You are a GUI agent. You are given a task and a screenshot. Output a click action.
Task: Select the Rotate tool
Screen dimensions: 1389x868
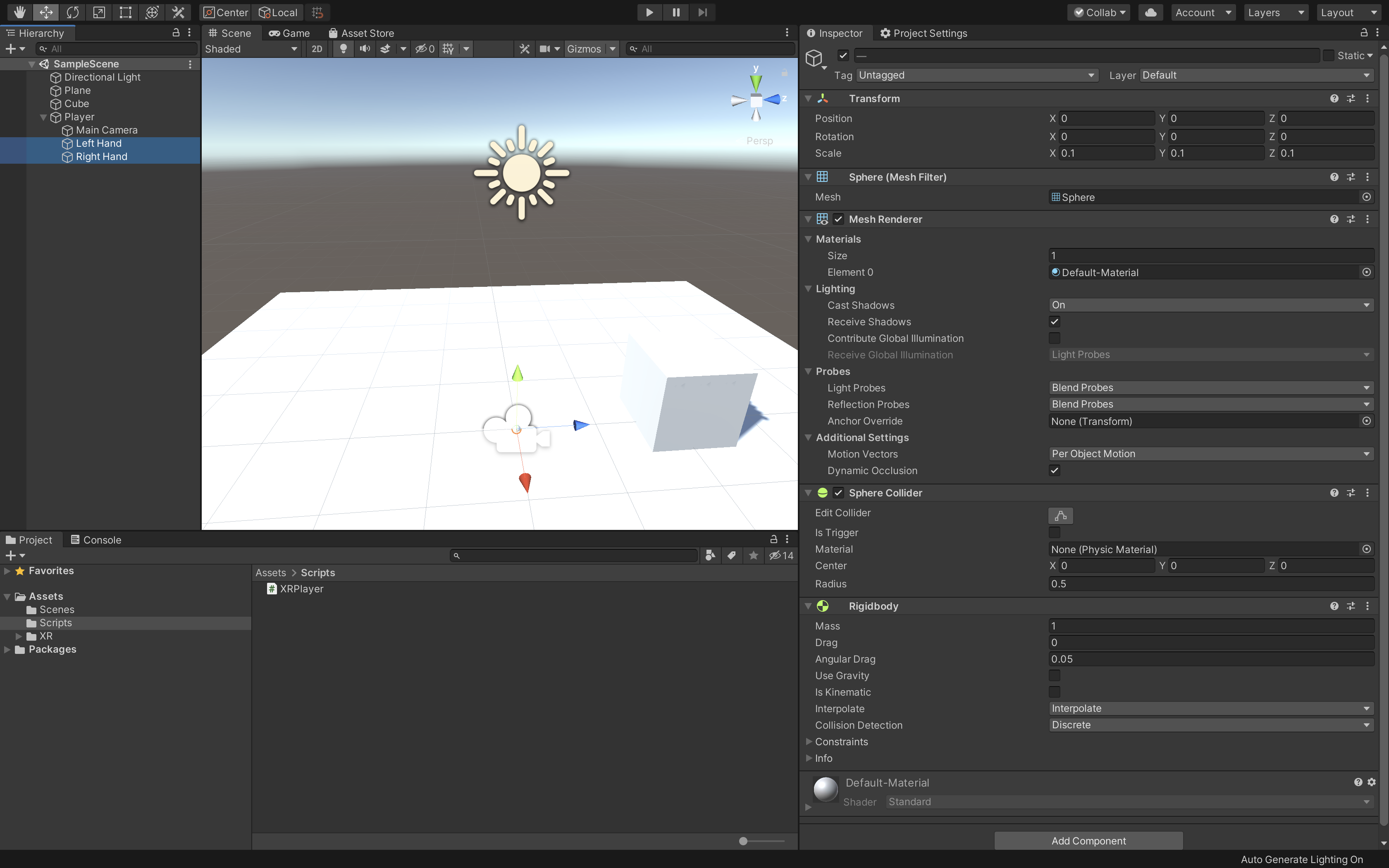[x=72, y=12]
